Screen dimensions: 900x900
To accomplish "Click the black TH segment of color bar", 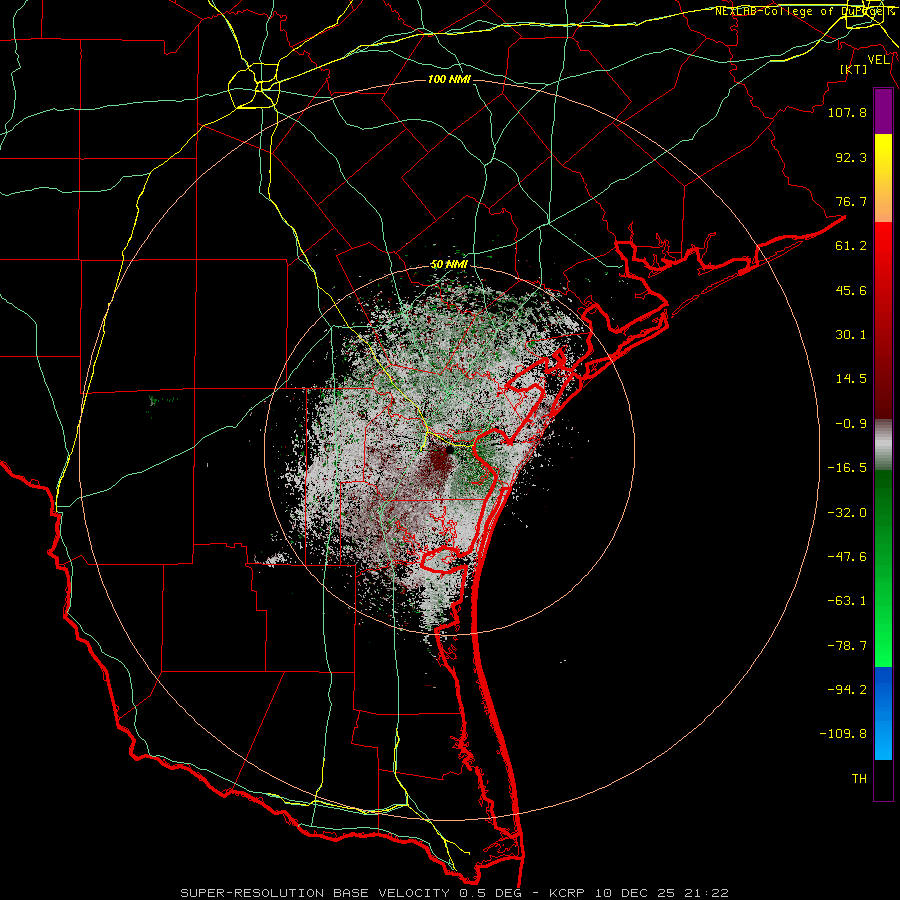I will click(x=883, y=779).
